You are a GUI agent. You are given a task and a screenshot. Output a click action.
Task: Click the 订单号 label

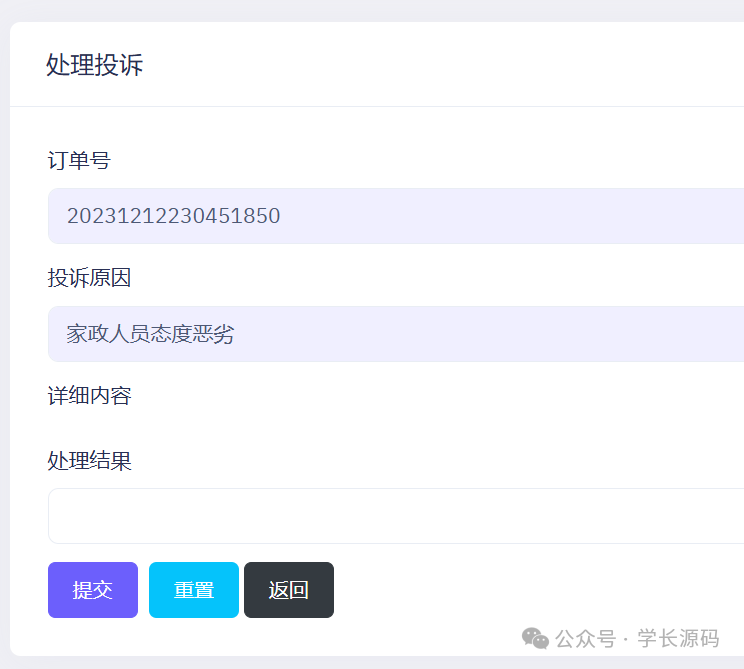79,160
